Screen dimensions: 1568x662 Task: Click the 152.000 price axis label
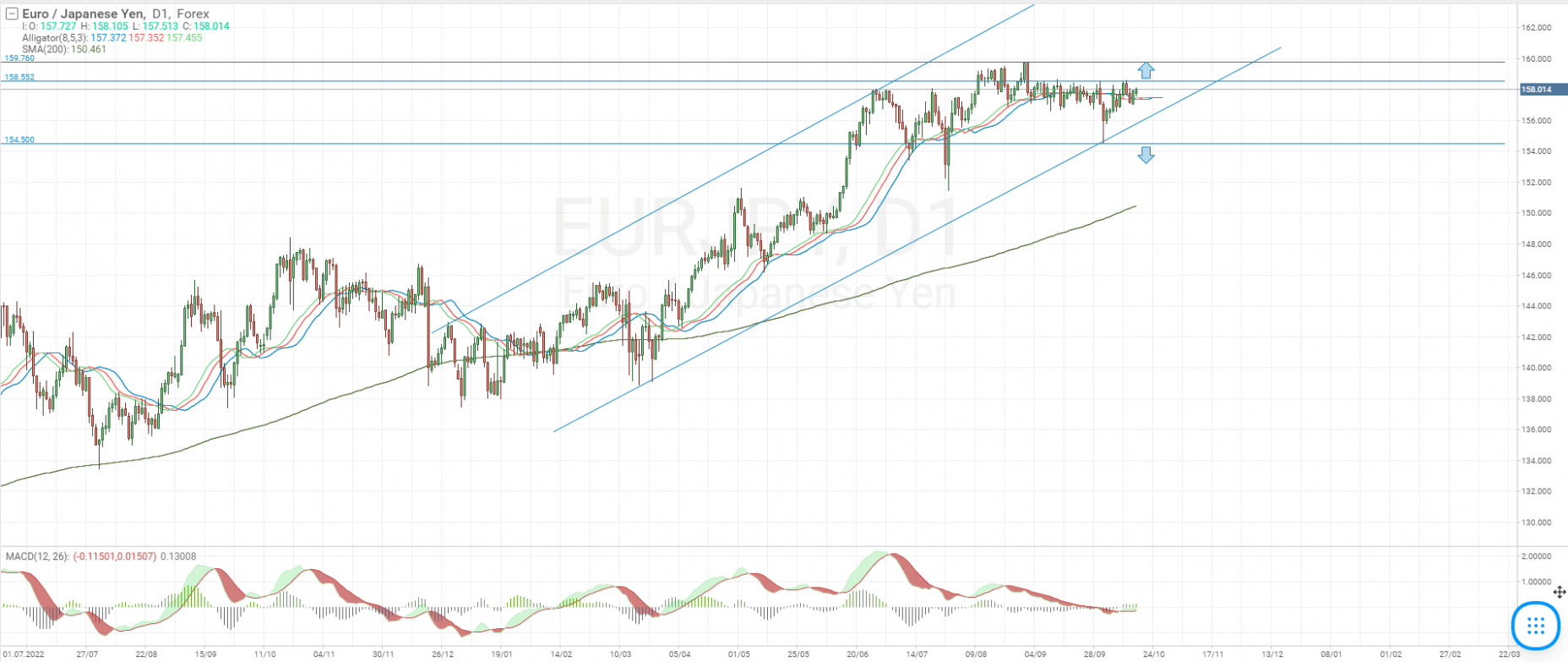(1537, 183)
